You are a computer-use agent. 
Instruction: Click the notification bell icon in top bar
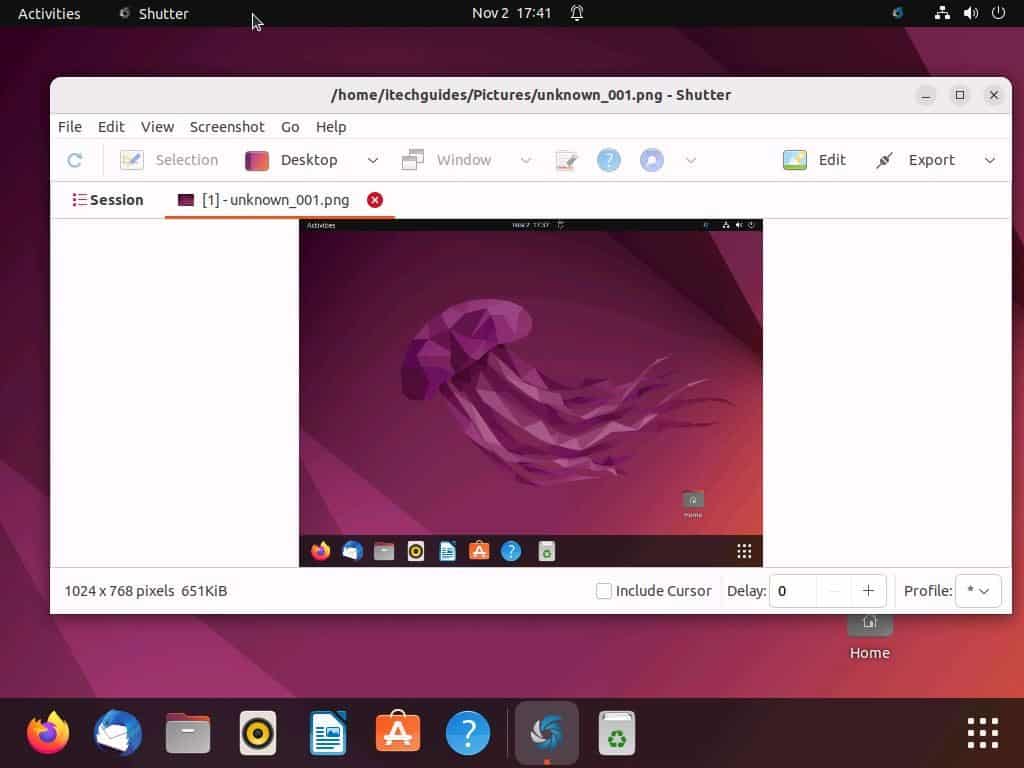tap(577, 13)
